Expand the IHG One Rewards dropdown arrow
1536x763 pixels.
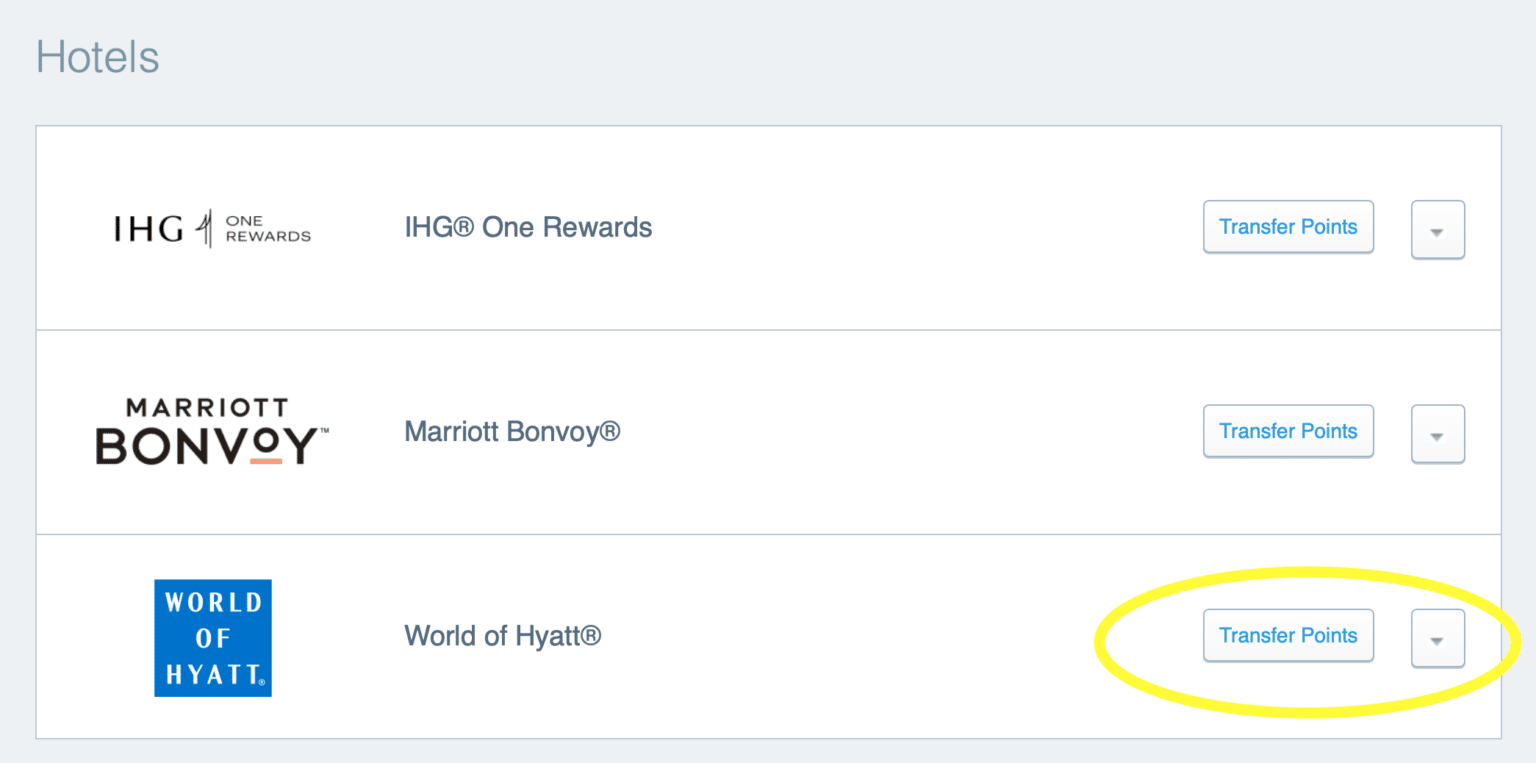click(1437, 230)
